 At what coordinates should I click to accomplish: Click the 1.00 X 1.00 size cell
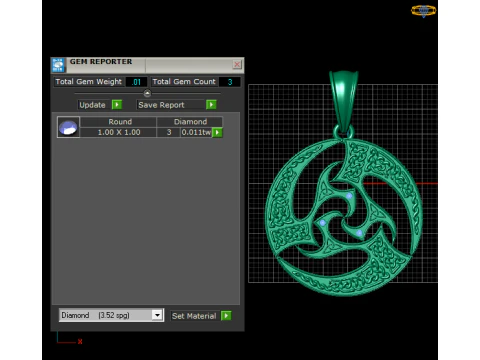pos(119,132)
